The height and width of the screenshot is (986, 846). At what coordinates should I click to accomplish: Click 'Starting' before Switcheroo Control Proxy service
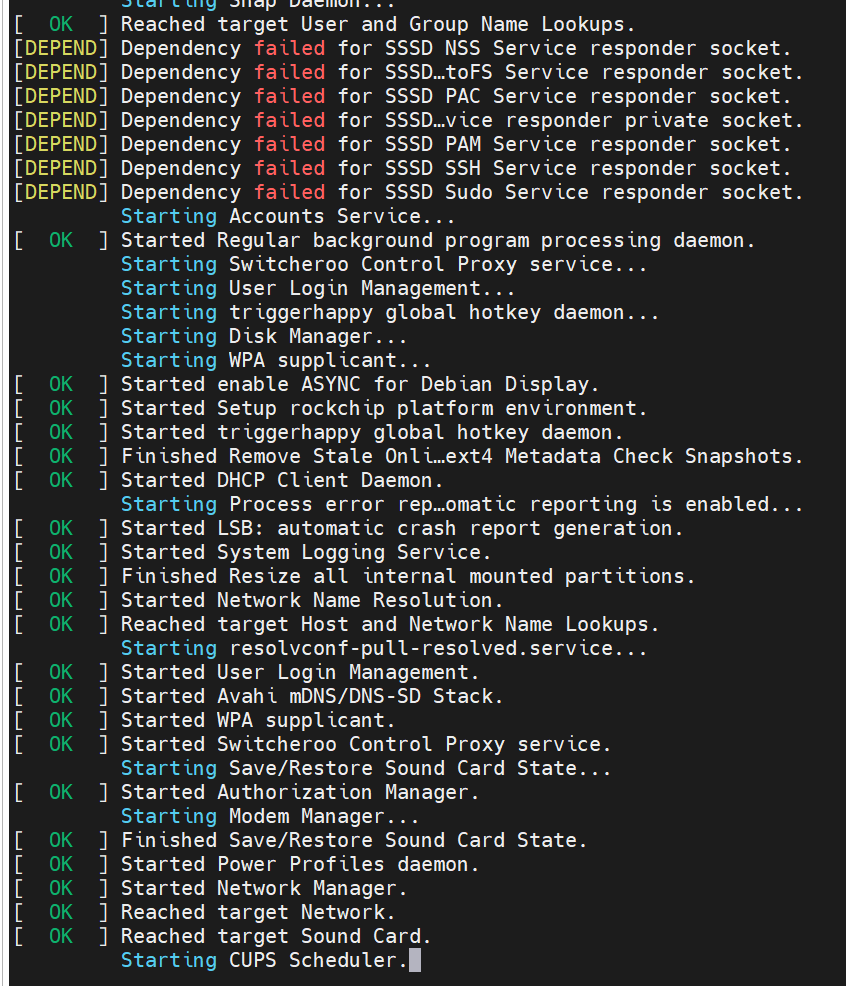coord(168,264)
